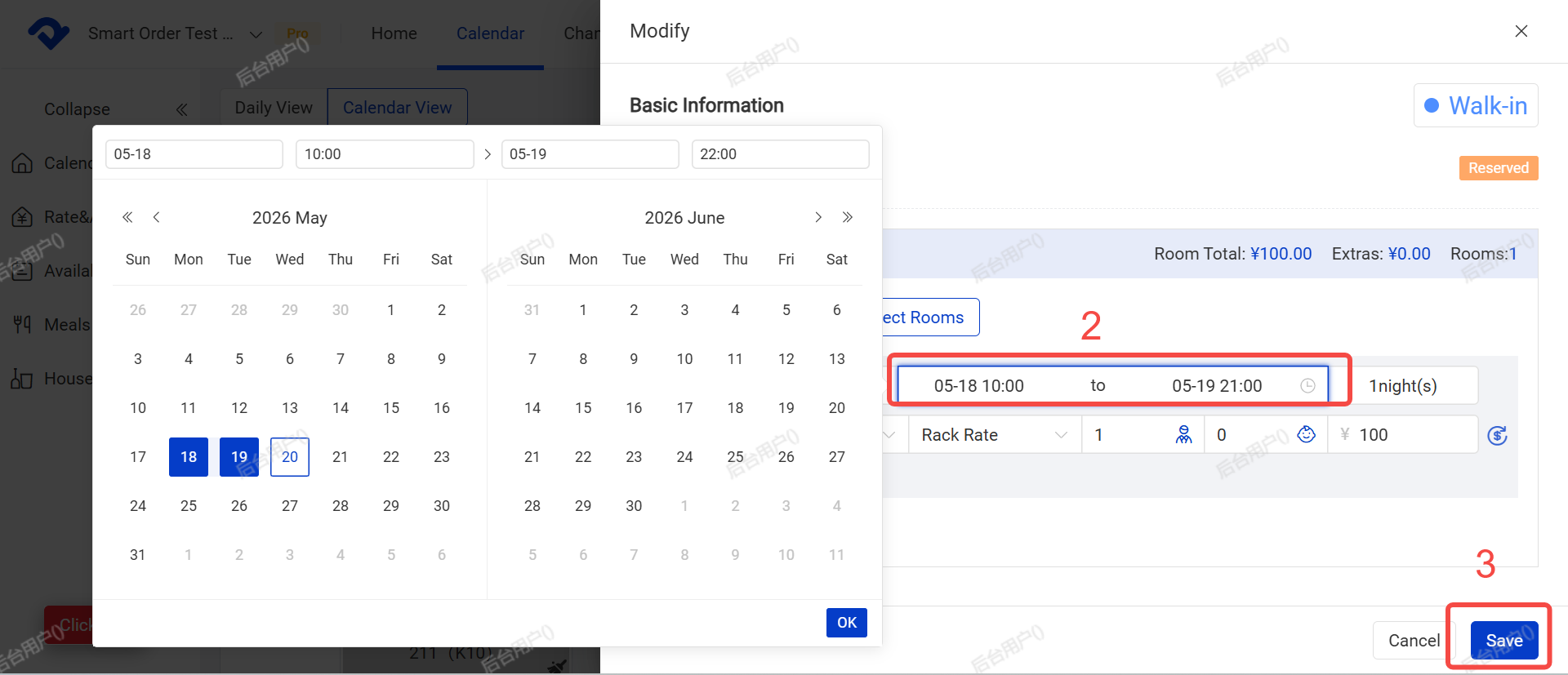Click the Room Total ¥100.00 text
1568x675 pixels.
(x=1232, y=254)
